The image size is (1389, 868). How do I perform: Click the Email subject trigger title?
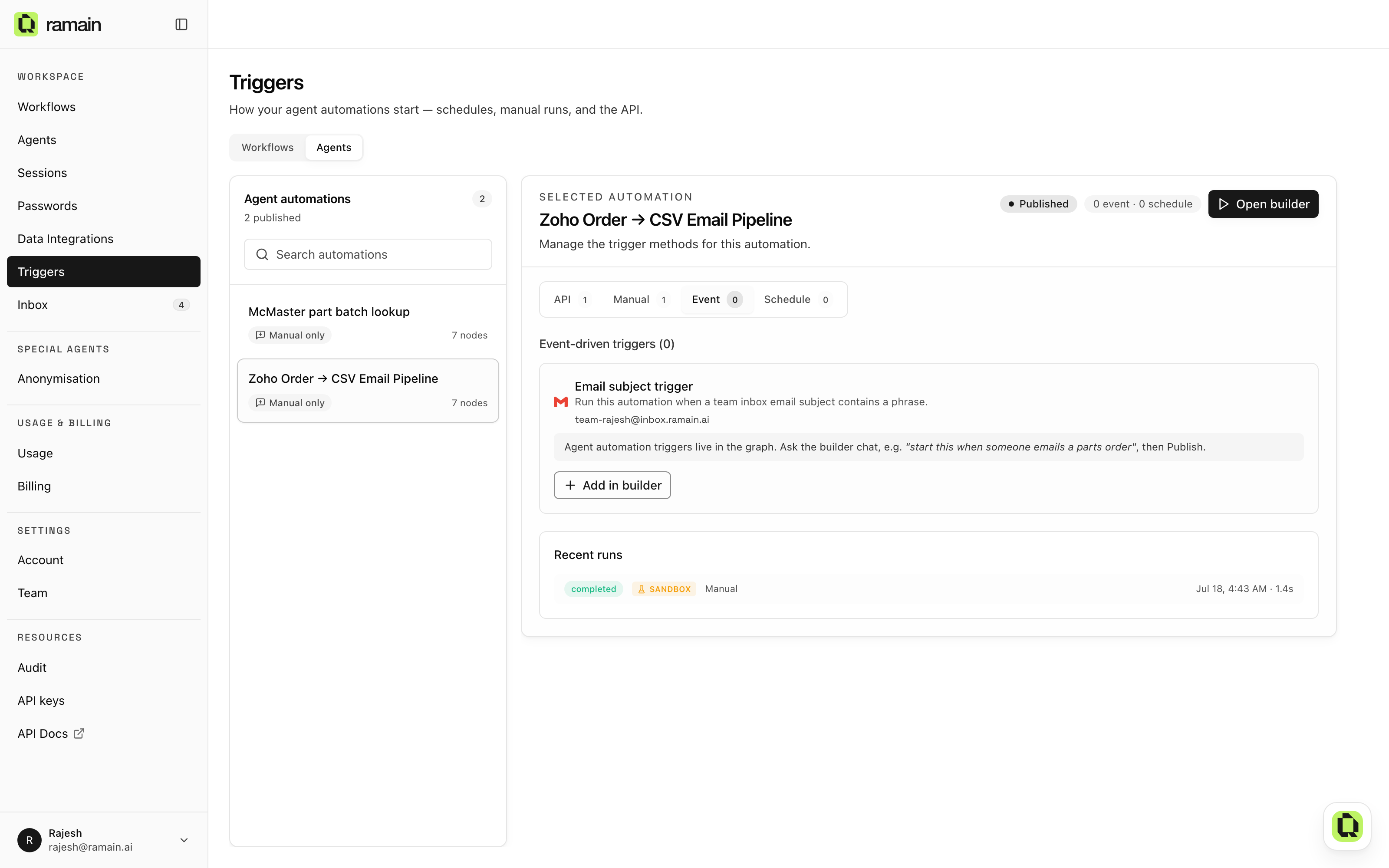[x=634, y=386]
